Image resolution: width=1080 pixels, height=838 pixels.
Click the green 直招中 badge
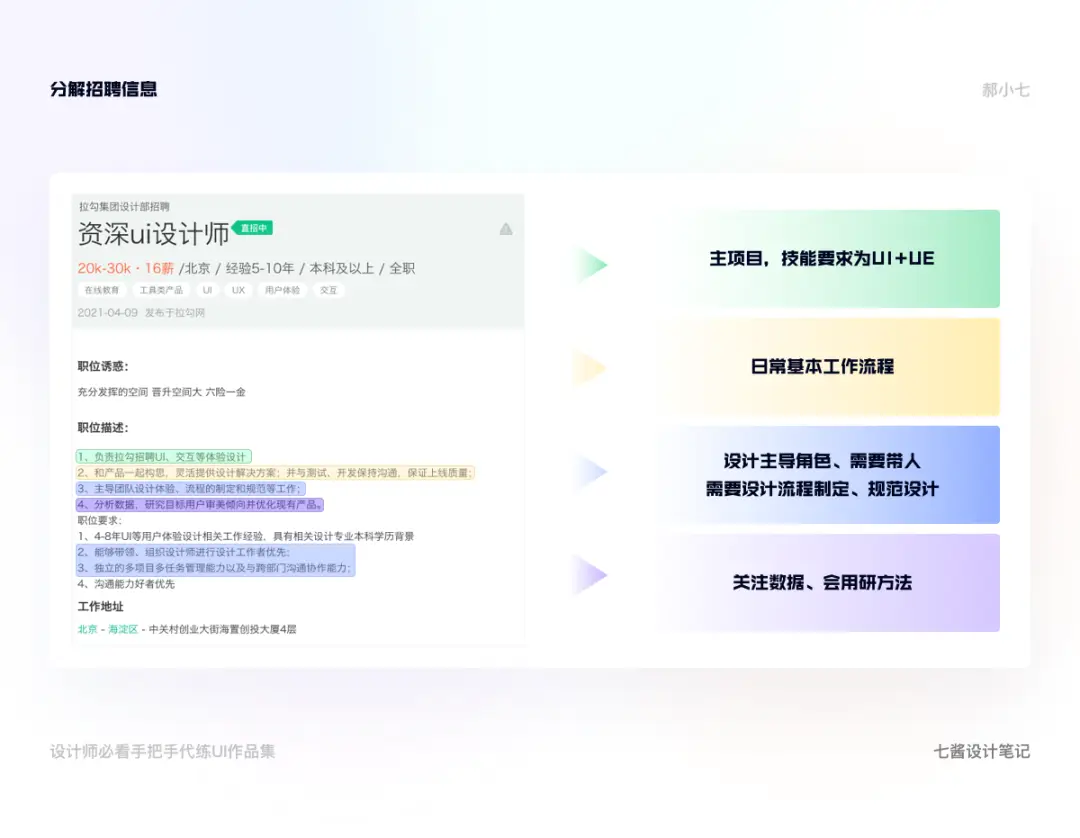tap(253, 228)
